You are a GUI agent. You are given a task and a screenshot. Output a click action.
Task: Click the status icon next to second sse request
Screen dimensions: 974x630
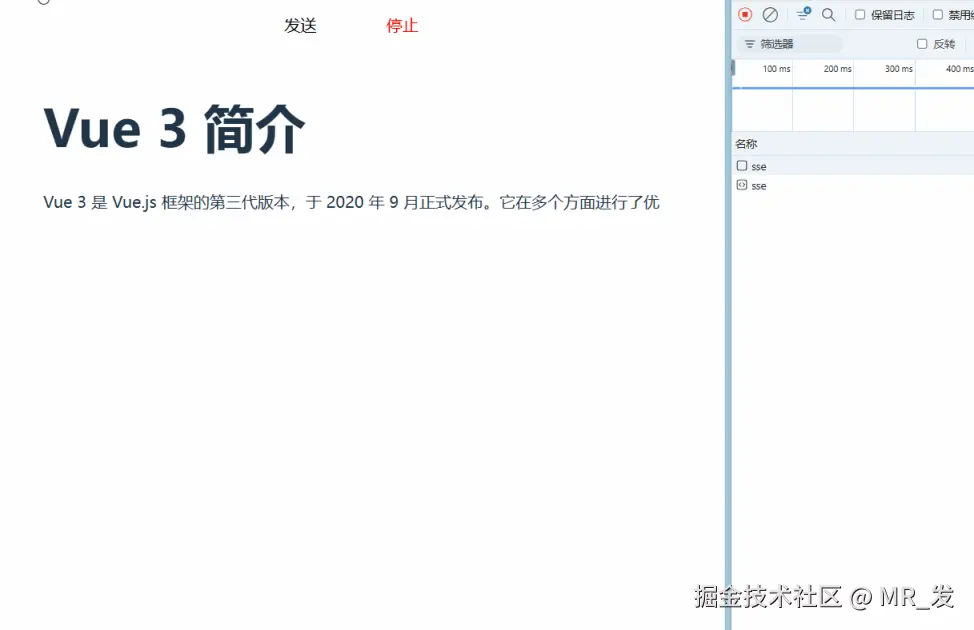pyautogui.click(x=741, y=186)
